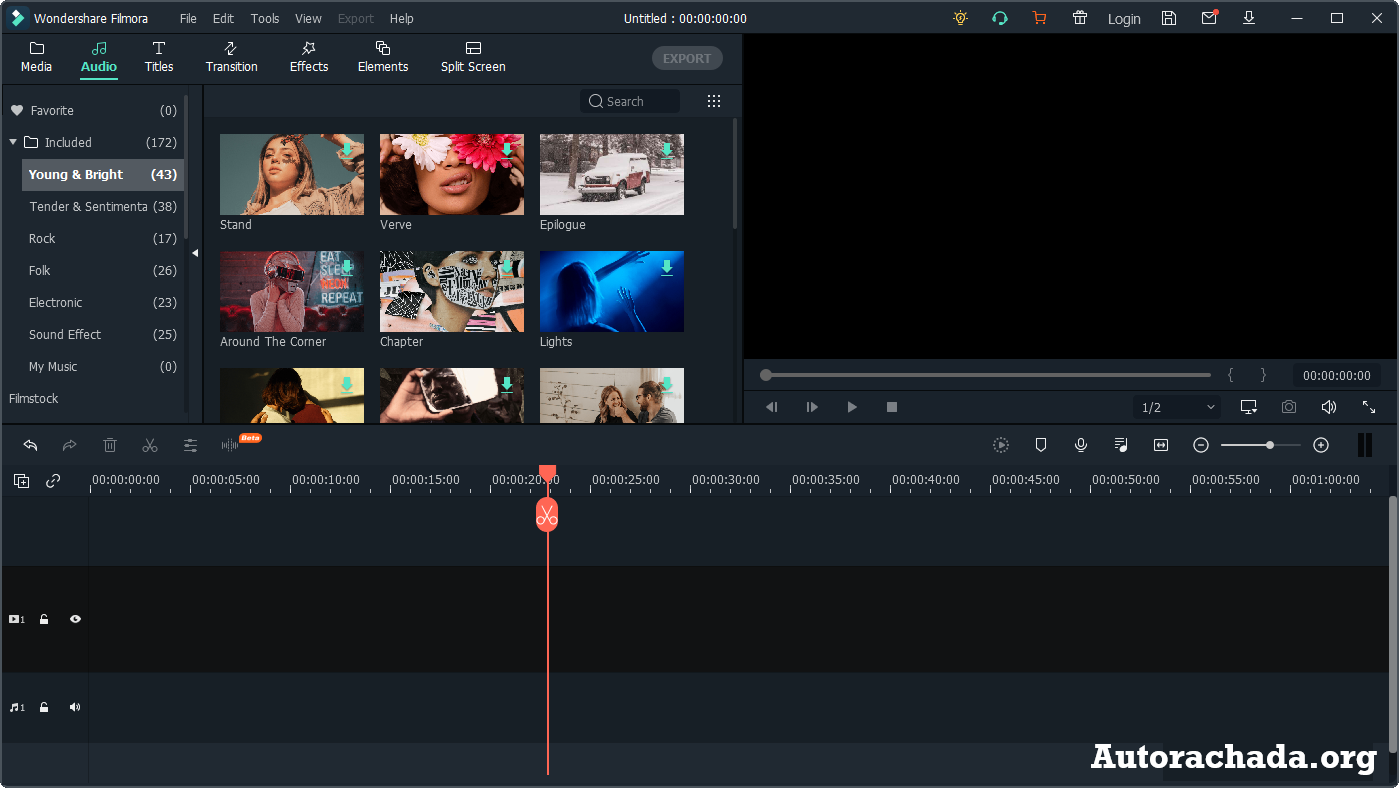This screenshot has height=788, width=1399.
Task: Open the shopping cart icon
Action: pyautogui.click(x=1040, y=18)
